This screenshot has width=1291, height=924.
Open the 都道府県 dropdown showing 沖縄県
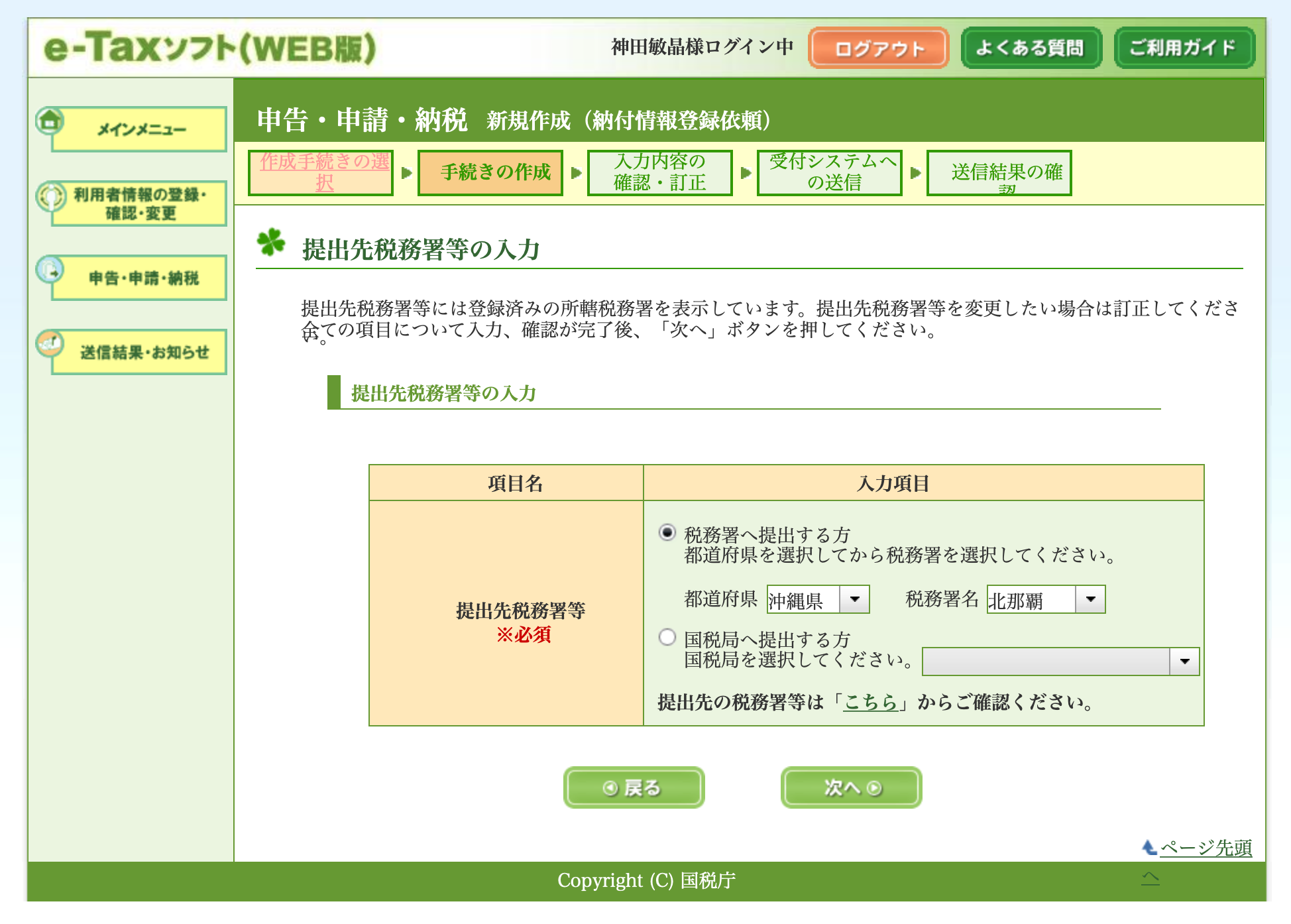[x=818, y=600]
